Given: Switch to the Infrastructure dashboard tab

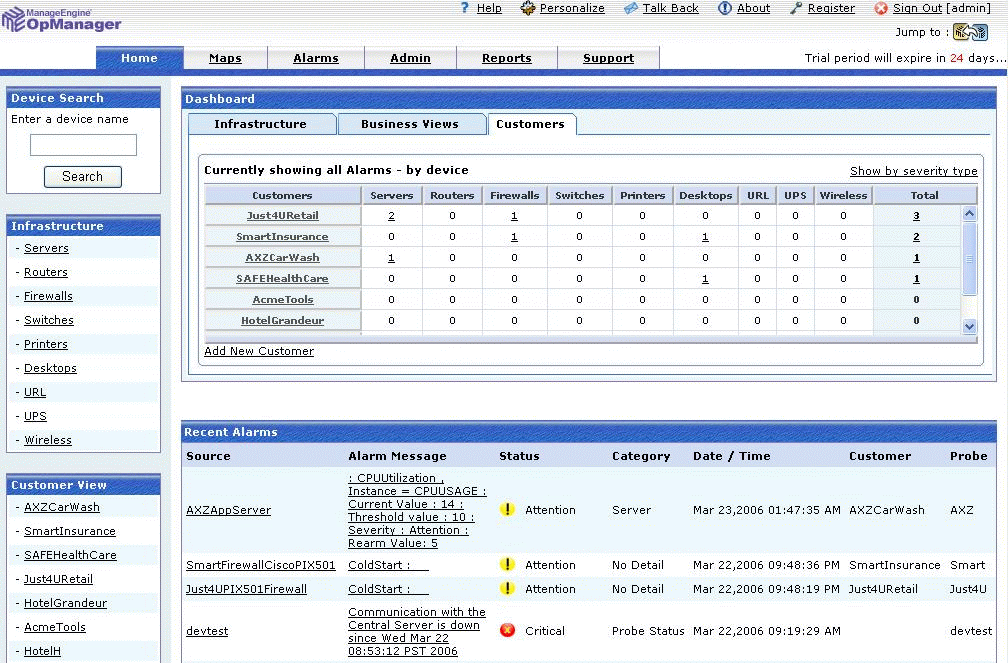Looking at the screenshot, I should click(262, 124).
